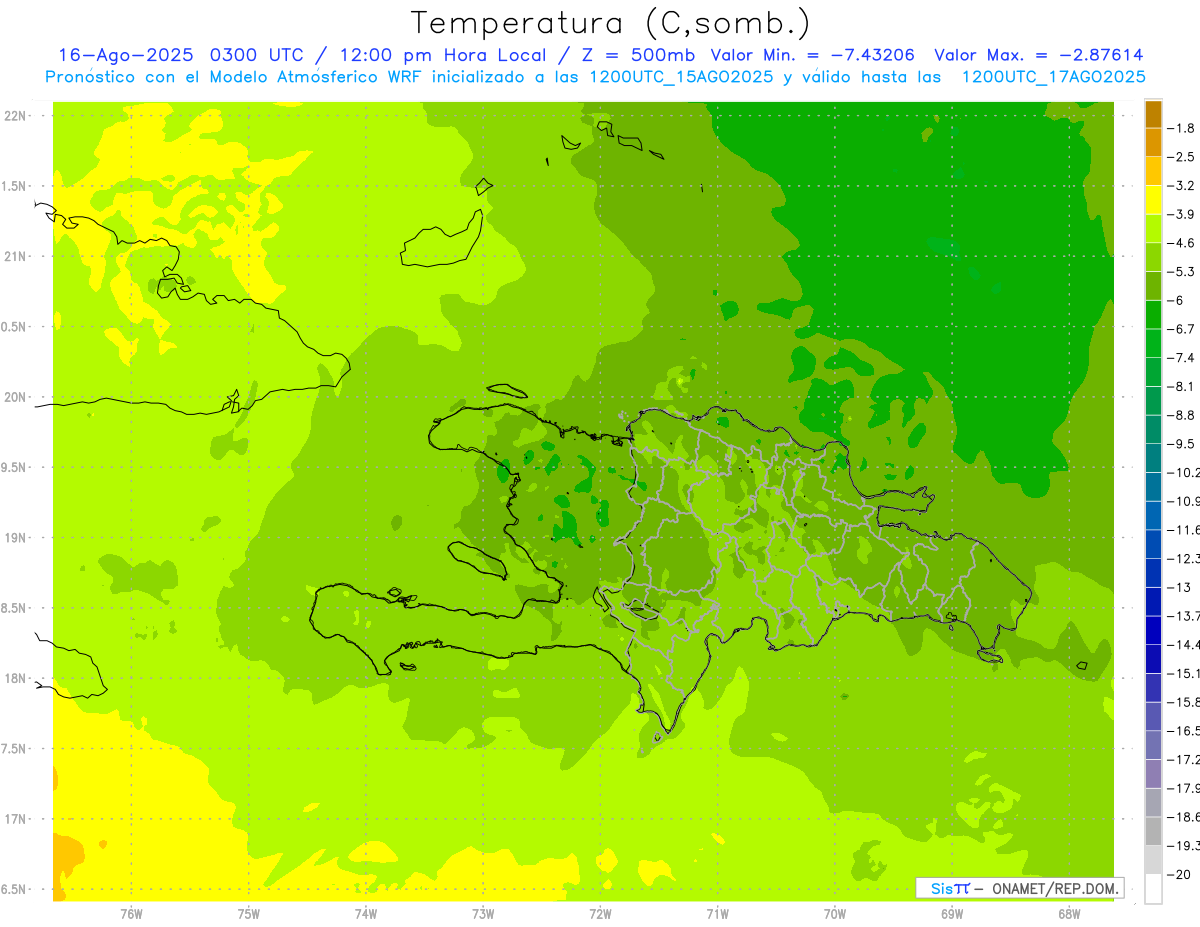Click the "-2.5" colorbar value label
This screenshot has width=1200, height=927.
pos(1180,157)
